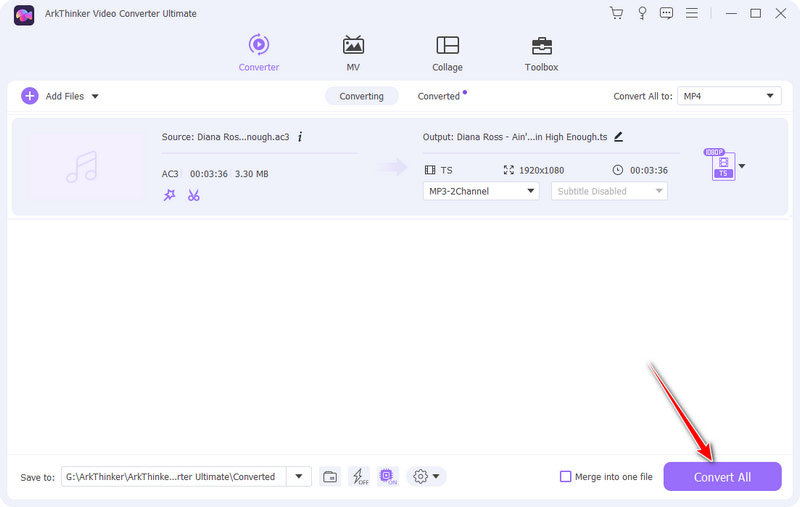The image size is (800, 507).
Task: Click the output duration 00:03:36 with clock icon
Action: click(640, 170)
